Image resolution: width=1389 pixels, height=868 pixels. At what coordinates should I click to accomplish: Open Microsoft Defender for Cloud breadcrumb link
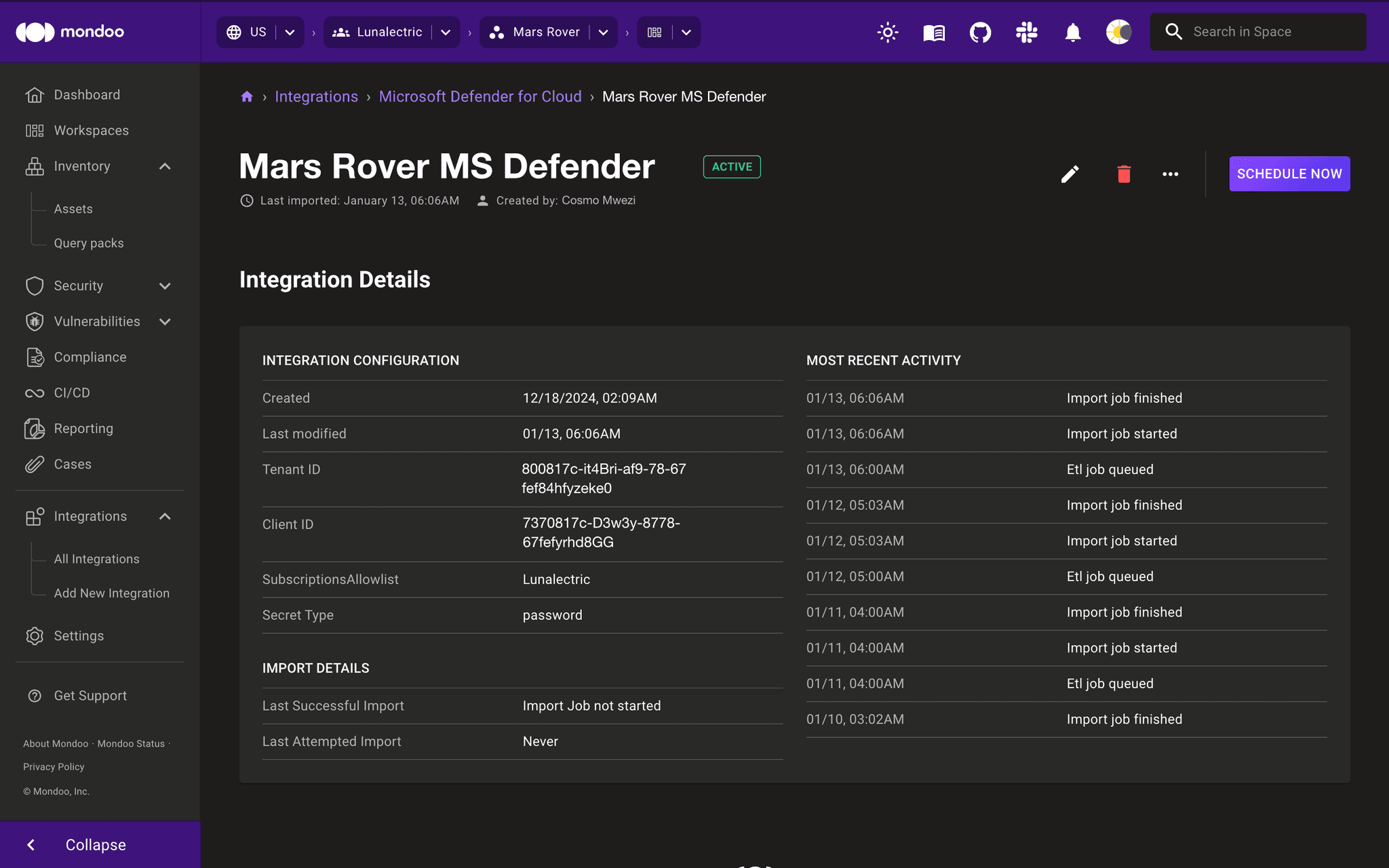[x=480, y=96]
